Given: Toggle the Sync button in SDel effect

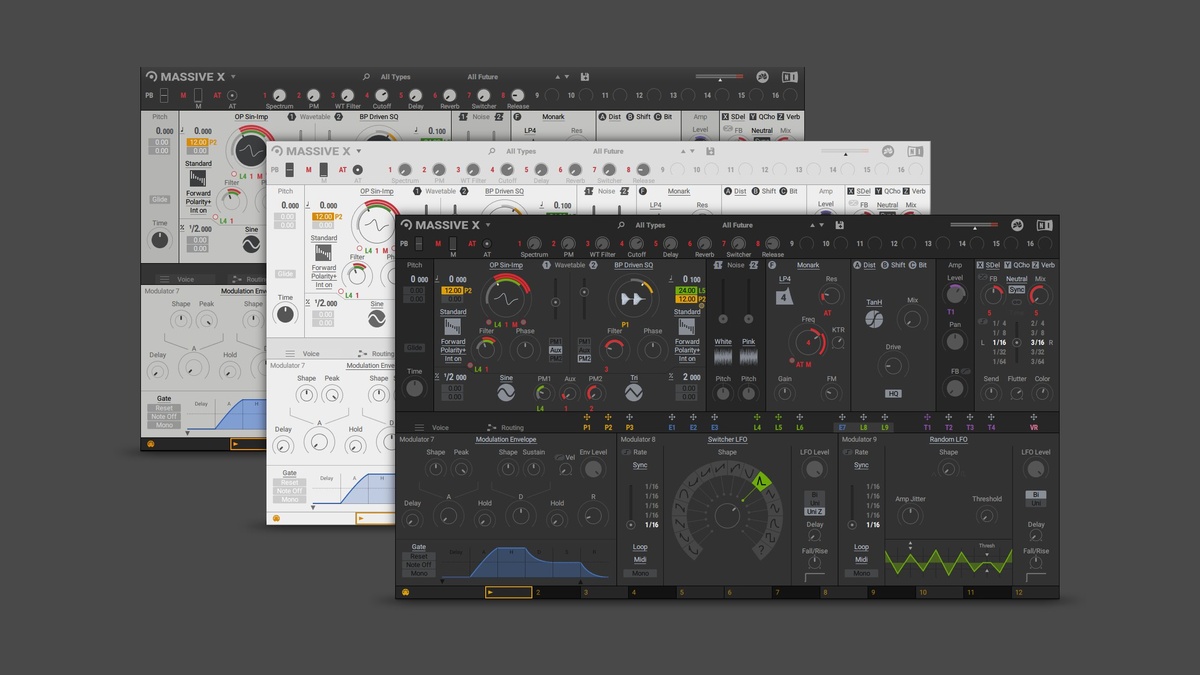Looking at the screenshot, I should point(1017,289).
